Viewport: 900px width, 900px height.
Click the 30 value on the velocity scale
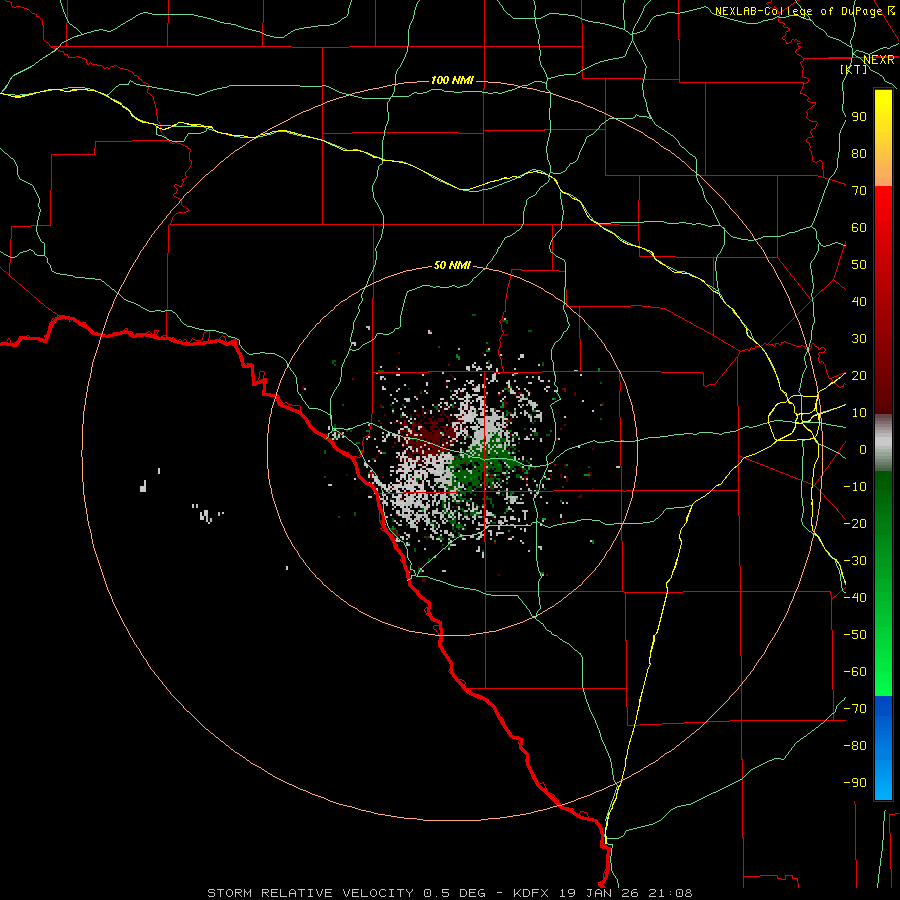[859, 339]
